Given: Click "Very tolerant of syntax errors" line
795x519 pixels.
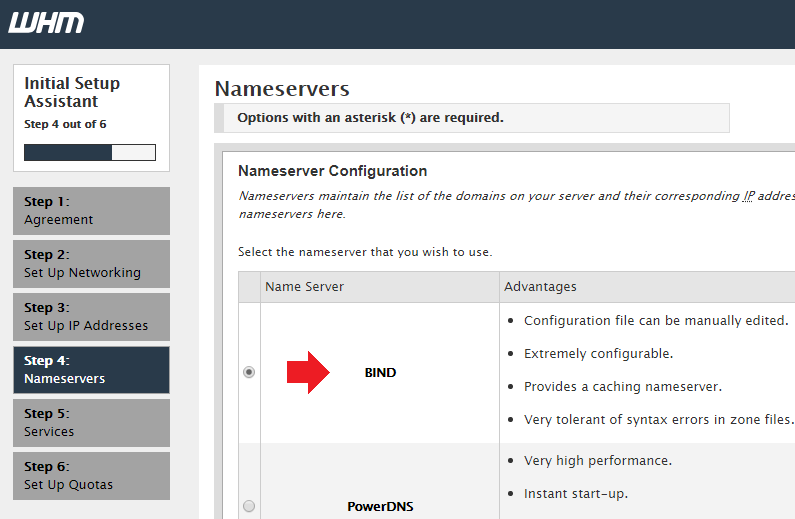Looking at the screenshot, I should click(659, 420).
